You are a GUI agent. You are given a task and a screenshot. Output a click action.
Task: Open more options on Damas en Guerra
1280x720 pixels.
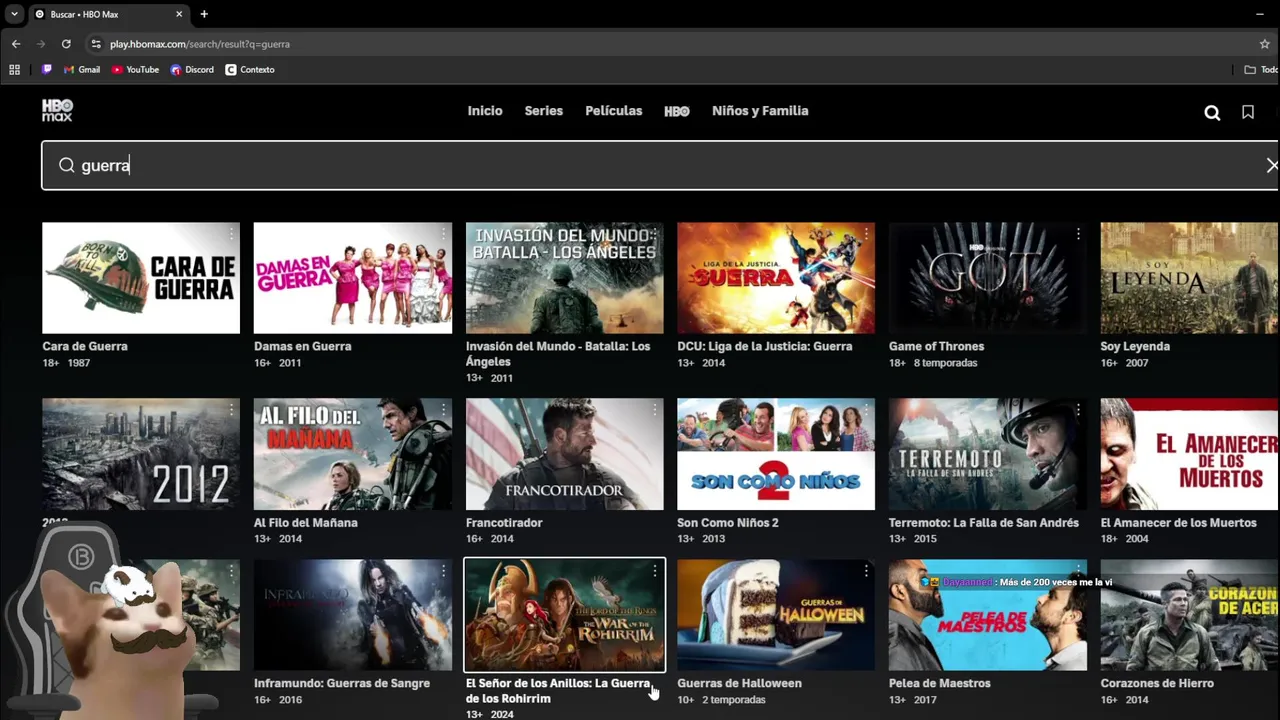pyautogui.click(x=443, y=234)
